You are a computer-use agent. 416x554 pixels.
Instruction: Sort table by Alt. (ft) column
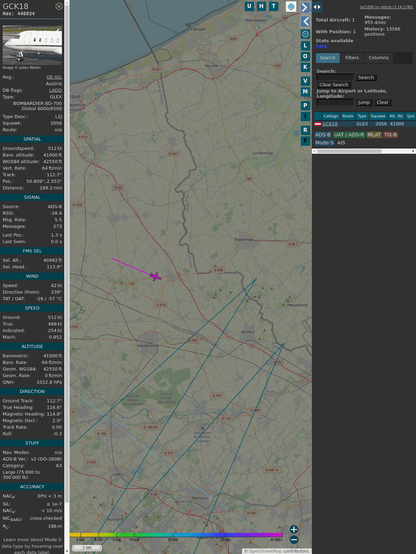point(396,116)
